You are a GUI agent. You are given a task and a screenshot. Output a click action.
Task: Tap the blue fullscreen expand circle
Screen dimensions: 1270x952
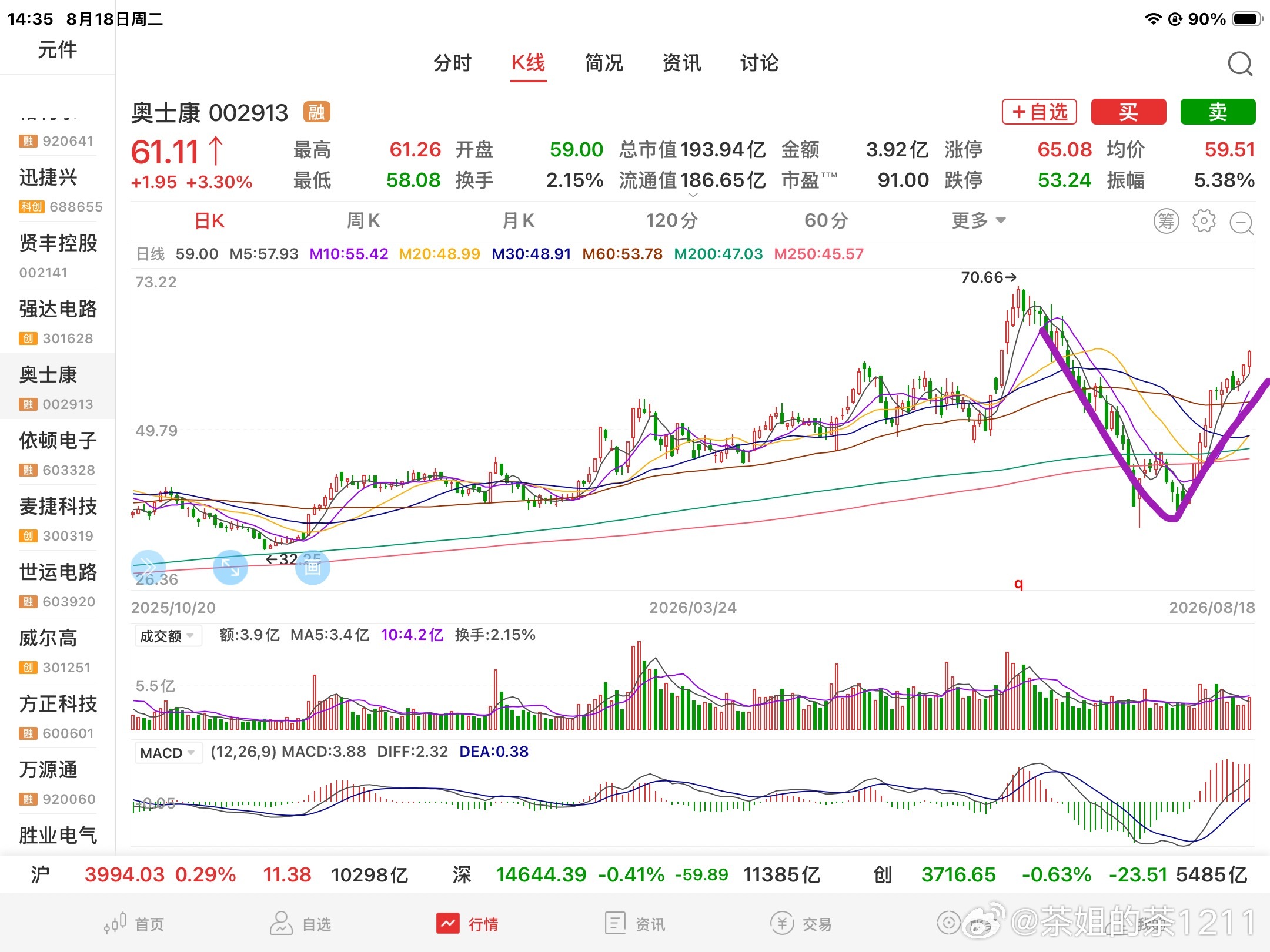click(230, 568)
